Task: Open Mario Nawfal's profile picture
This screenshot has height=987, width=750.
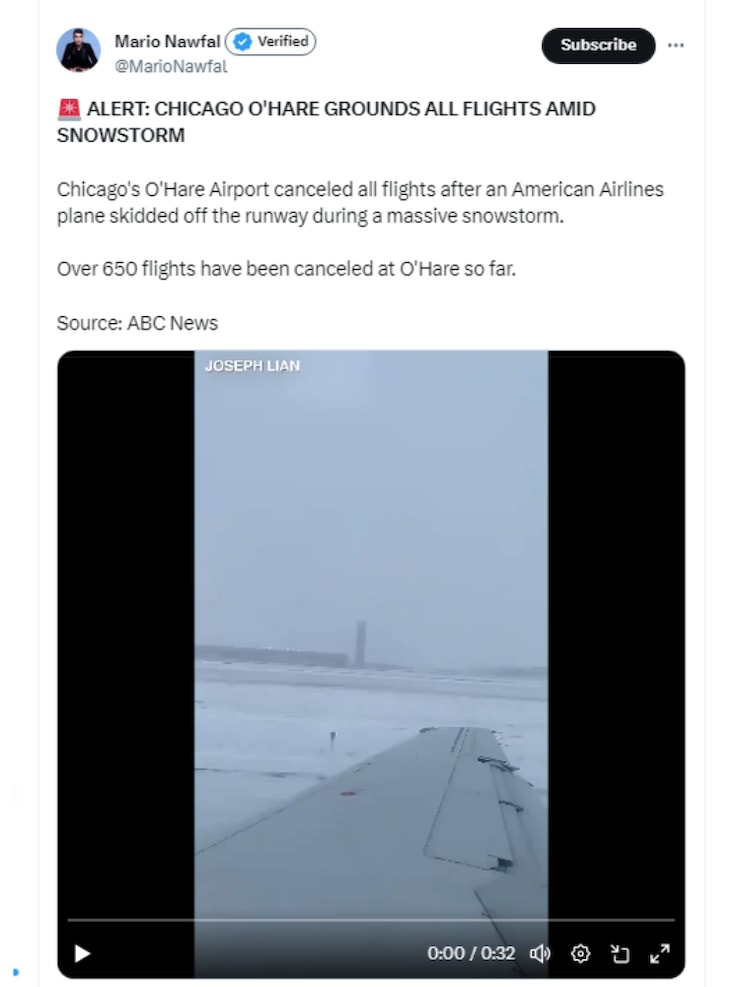Action: [x=78, y=50]
